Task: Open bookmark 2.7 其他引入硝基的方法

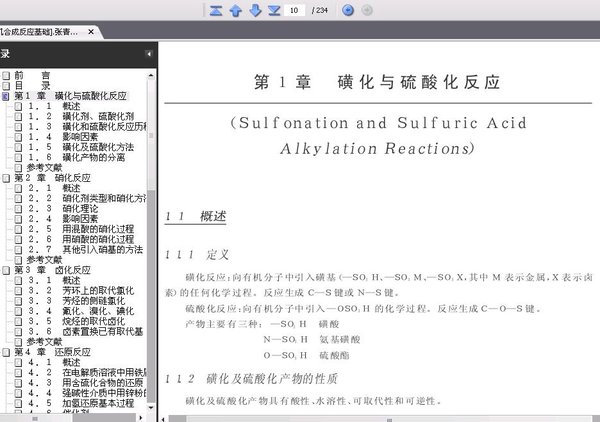Action: 85,250
